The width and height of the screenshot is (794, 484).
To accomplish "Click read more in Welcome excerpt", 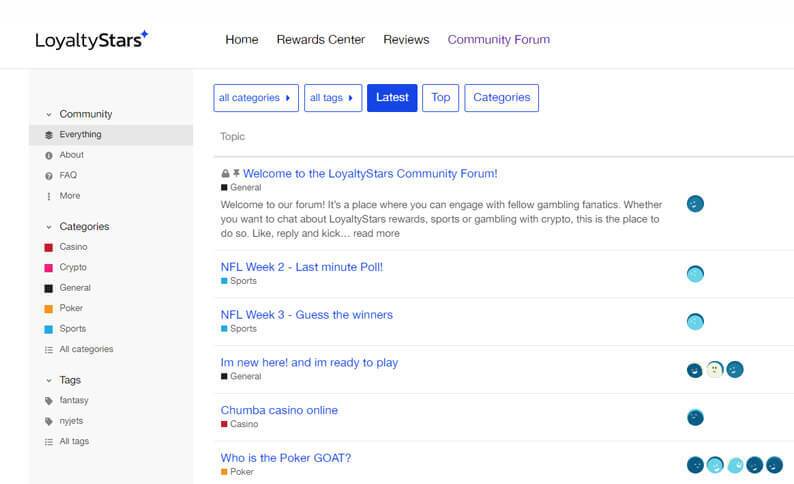I will pyautogui.click(x=376, y=233).
